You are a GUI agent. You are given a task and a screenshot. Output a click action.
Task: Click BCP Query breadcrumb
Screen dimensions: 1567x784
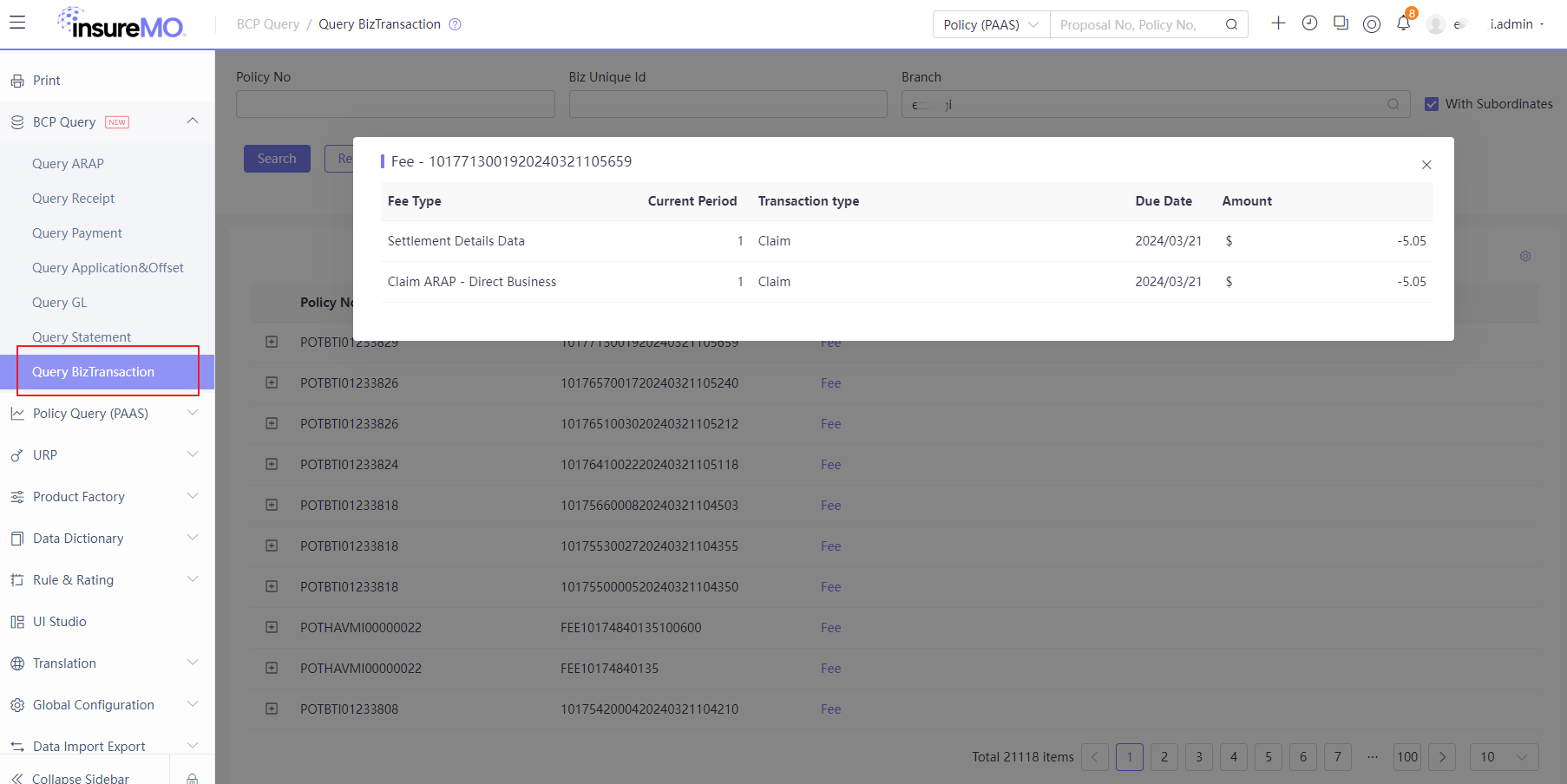tap(268, 24)
